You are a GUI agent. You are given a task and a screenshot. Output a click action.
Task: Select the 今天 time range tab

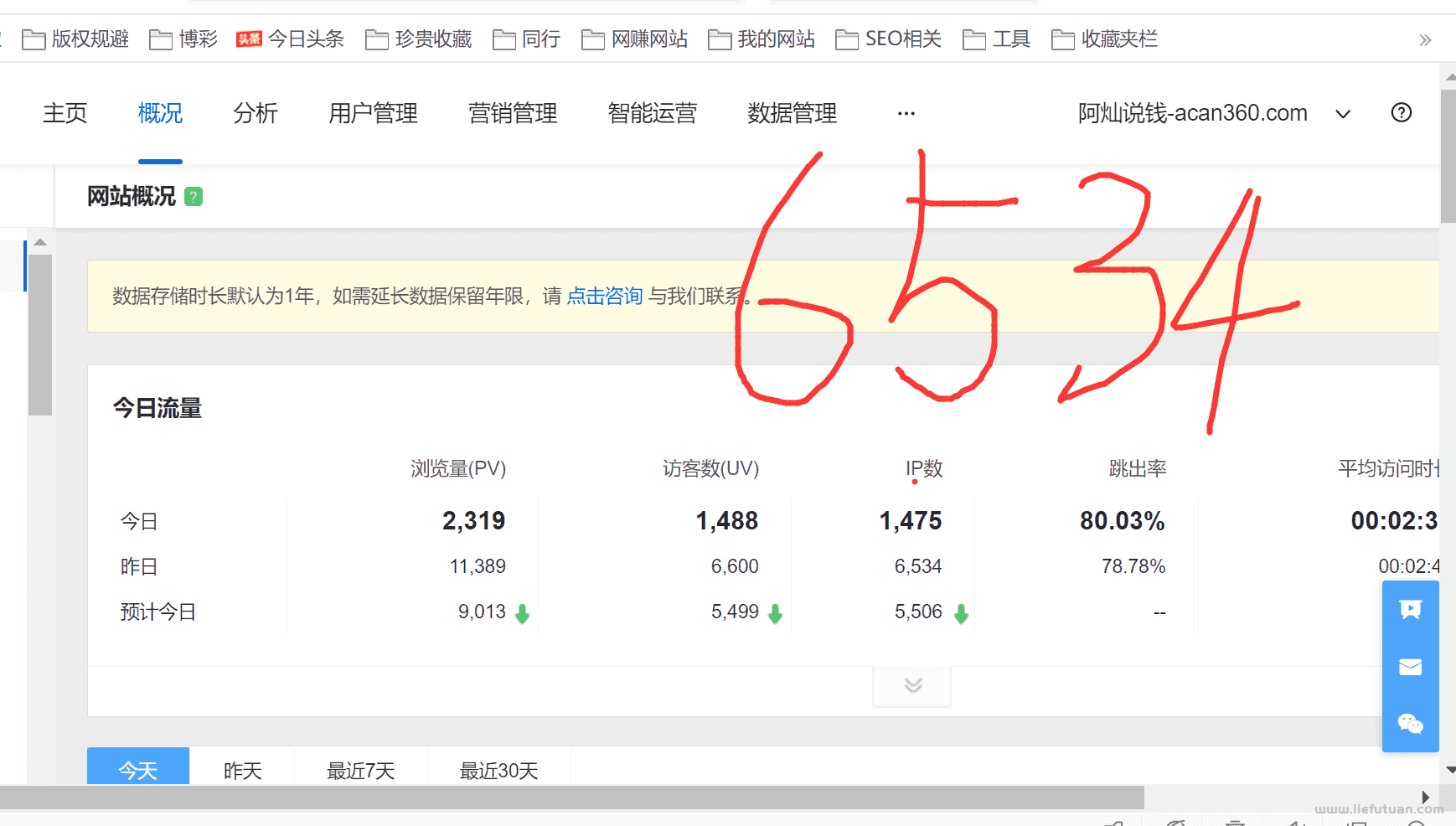pyautogui.click(x=138, y=767)
